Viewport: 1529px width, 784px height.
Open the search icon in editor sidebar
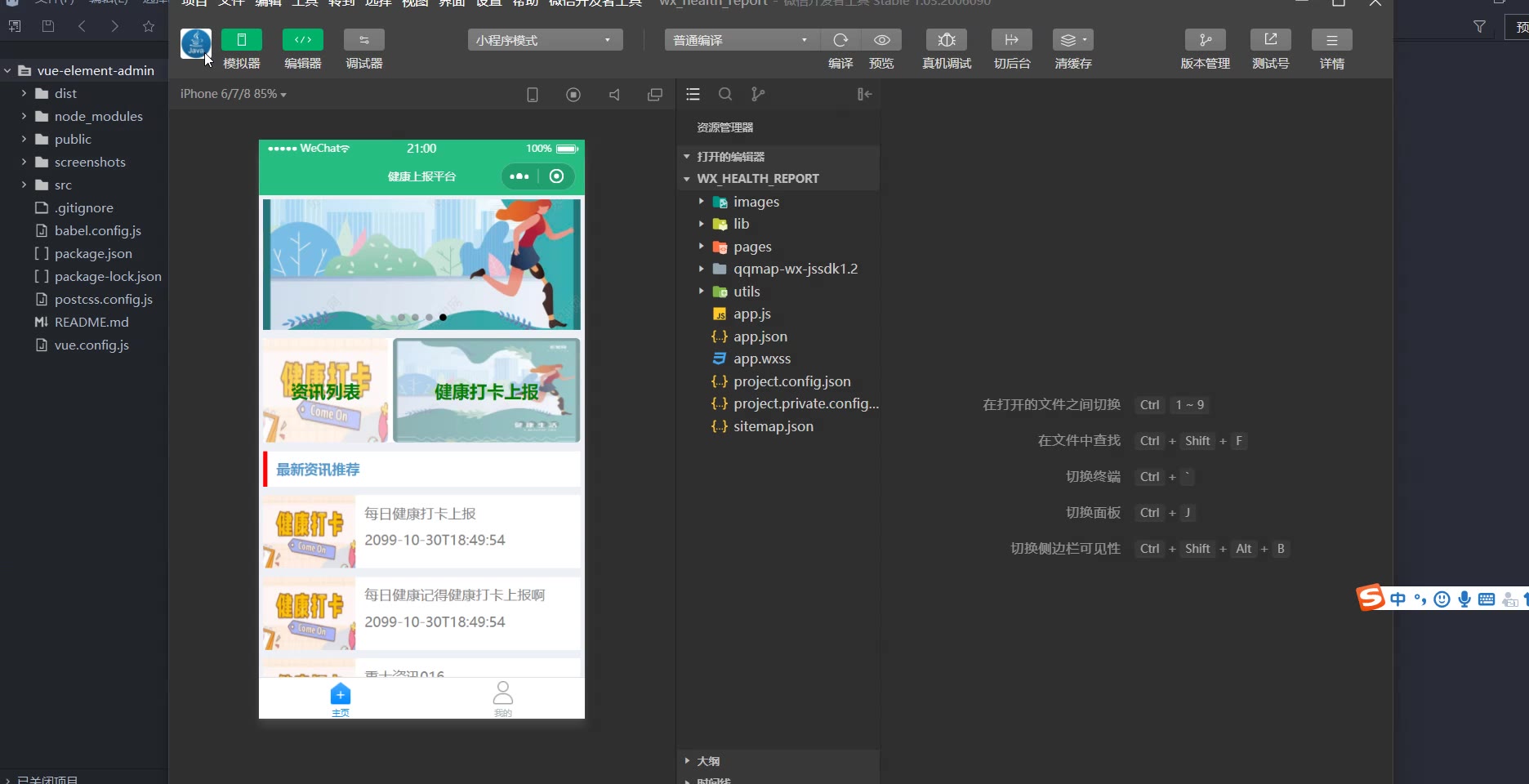tap(725, 95)
